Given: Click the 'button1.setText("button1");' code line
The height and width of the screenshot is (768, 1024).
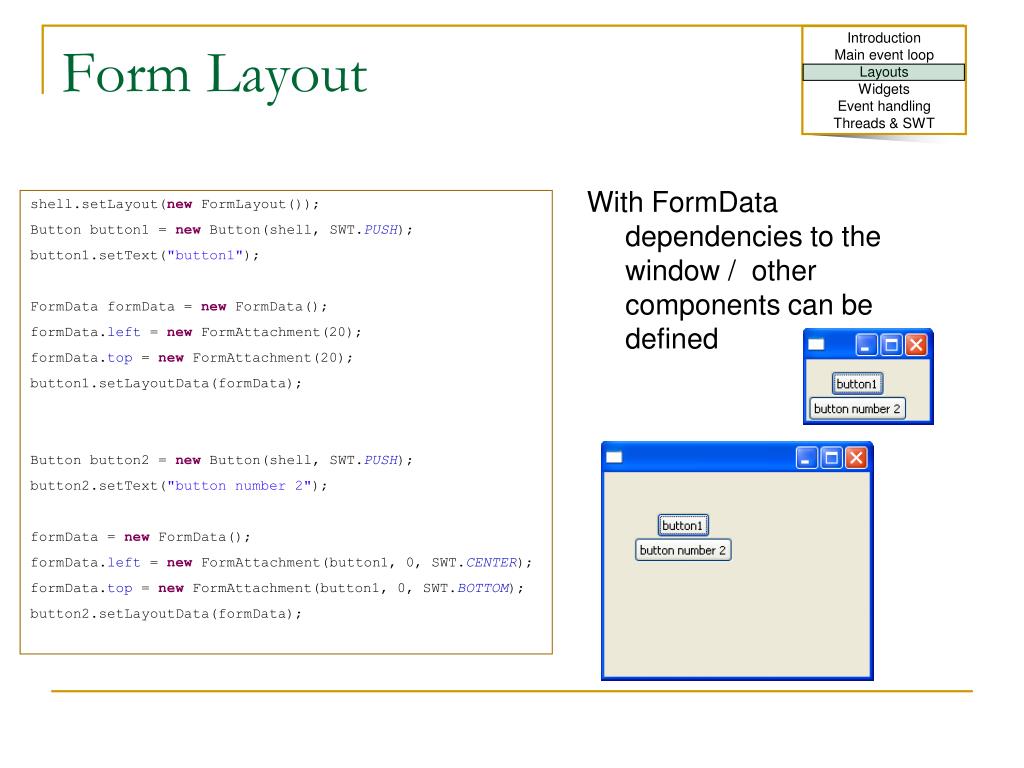Looking at the screenshot, I should point(144,255).
